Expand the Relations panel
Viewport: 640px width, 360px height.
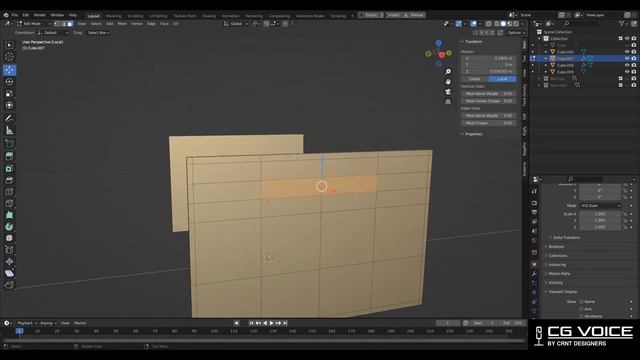click(556, 247)
